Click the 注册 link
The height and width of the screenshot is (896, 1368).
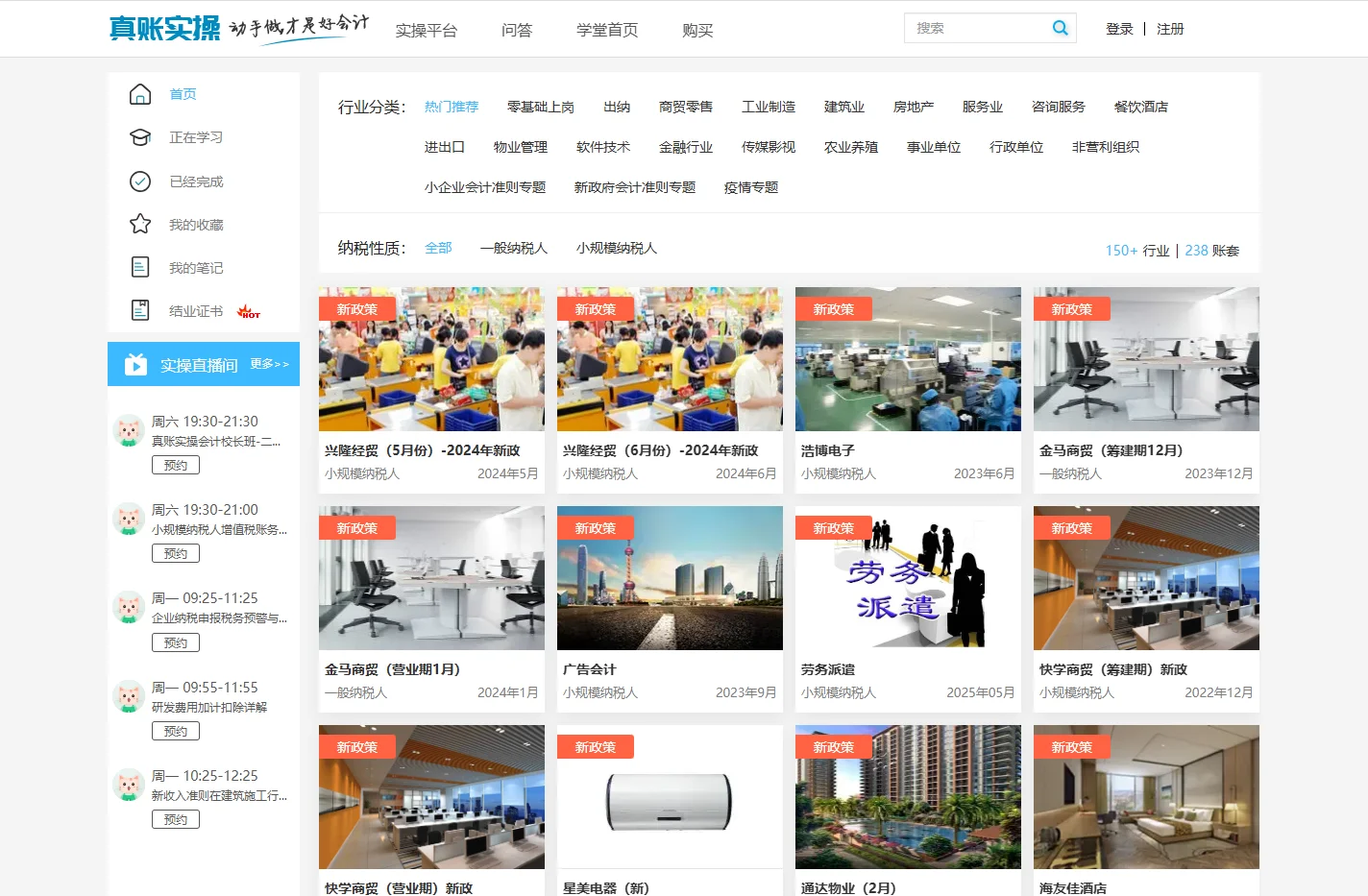click(1170, 29)
